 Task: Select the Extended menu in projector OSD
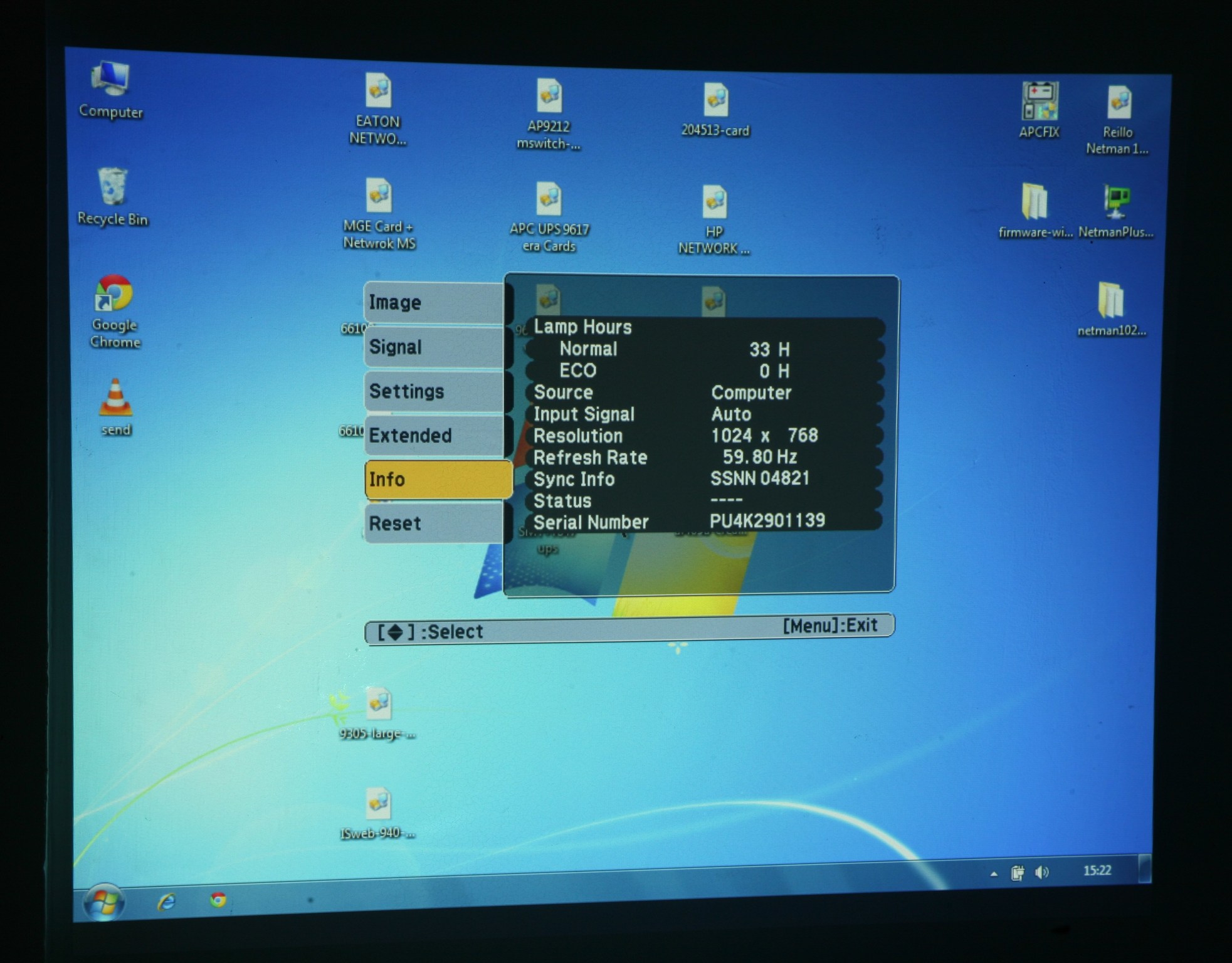434,435
